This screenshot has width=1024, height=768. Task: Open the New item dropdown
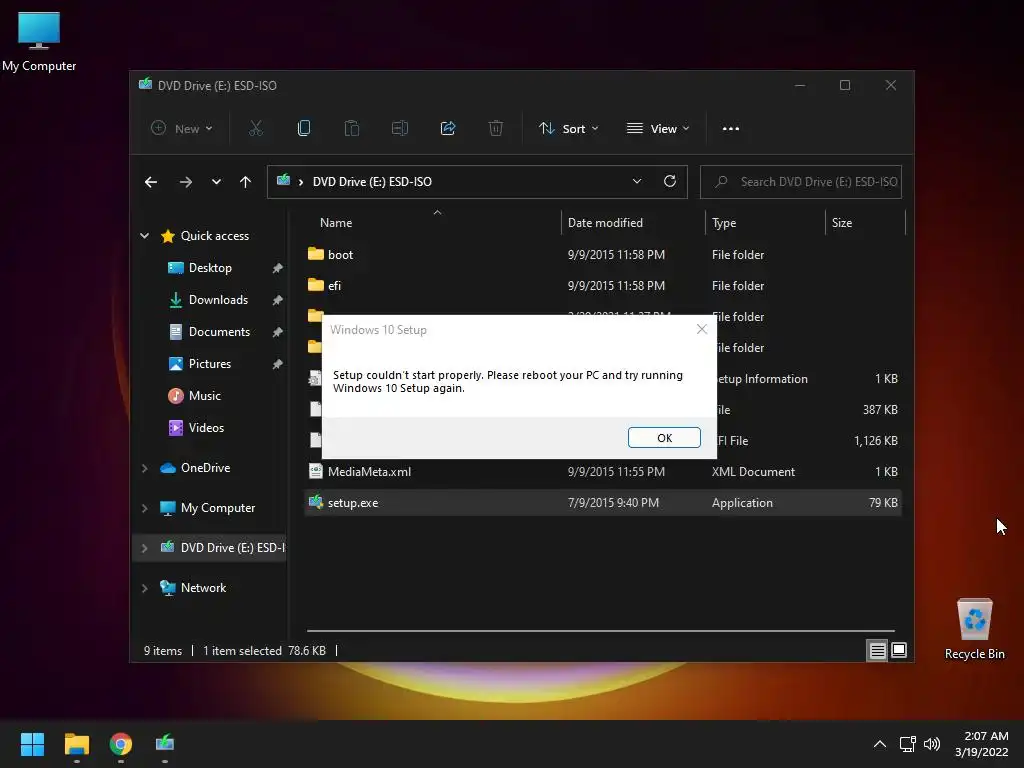[x=182, y=129]
